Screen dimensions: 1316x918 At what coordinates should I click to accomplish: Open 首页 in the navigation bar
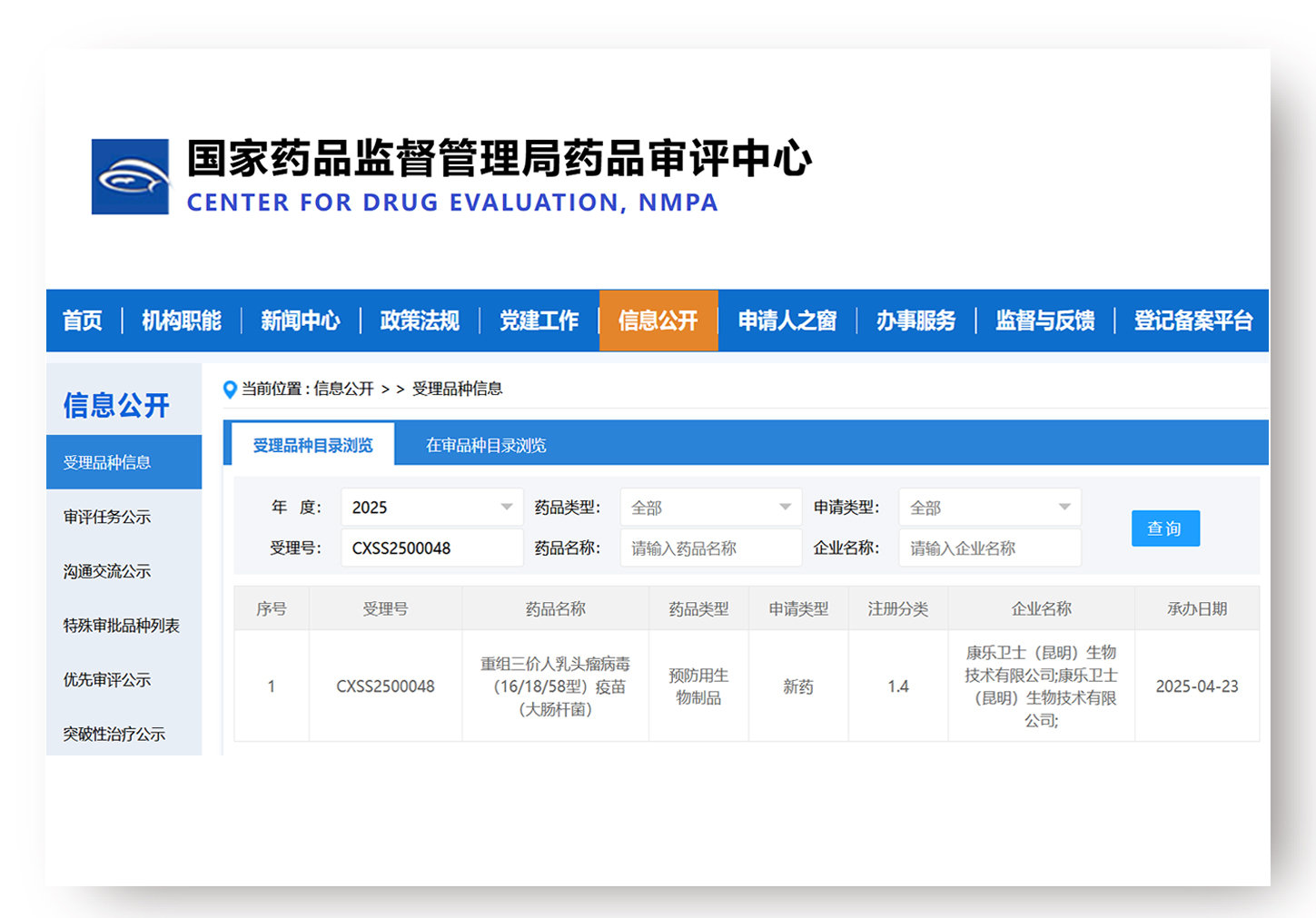click(83, 321)
